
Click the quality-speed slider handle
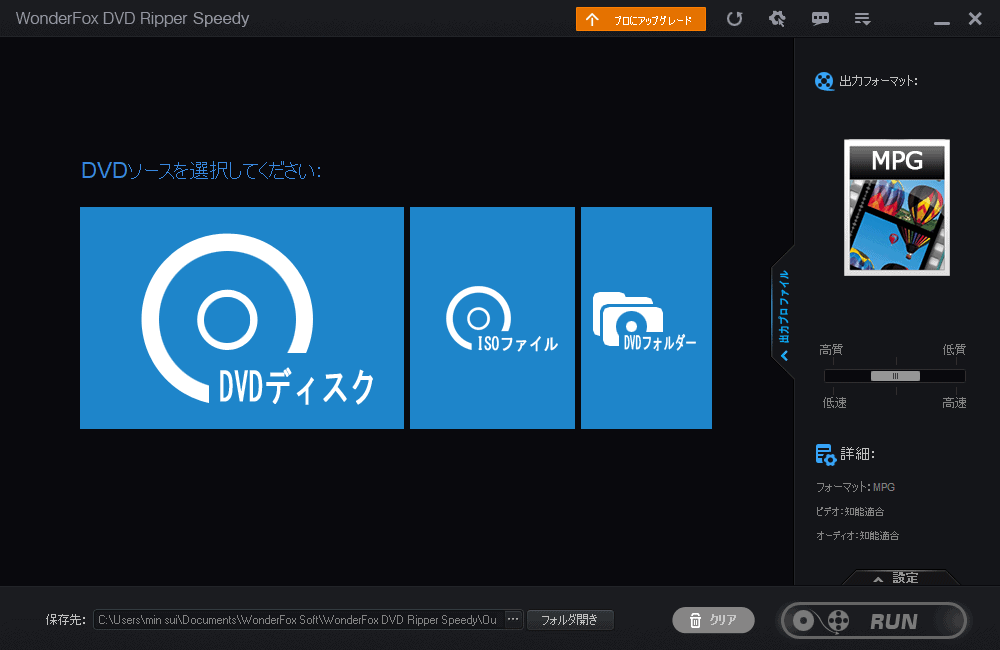click(895, 376)
